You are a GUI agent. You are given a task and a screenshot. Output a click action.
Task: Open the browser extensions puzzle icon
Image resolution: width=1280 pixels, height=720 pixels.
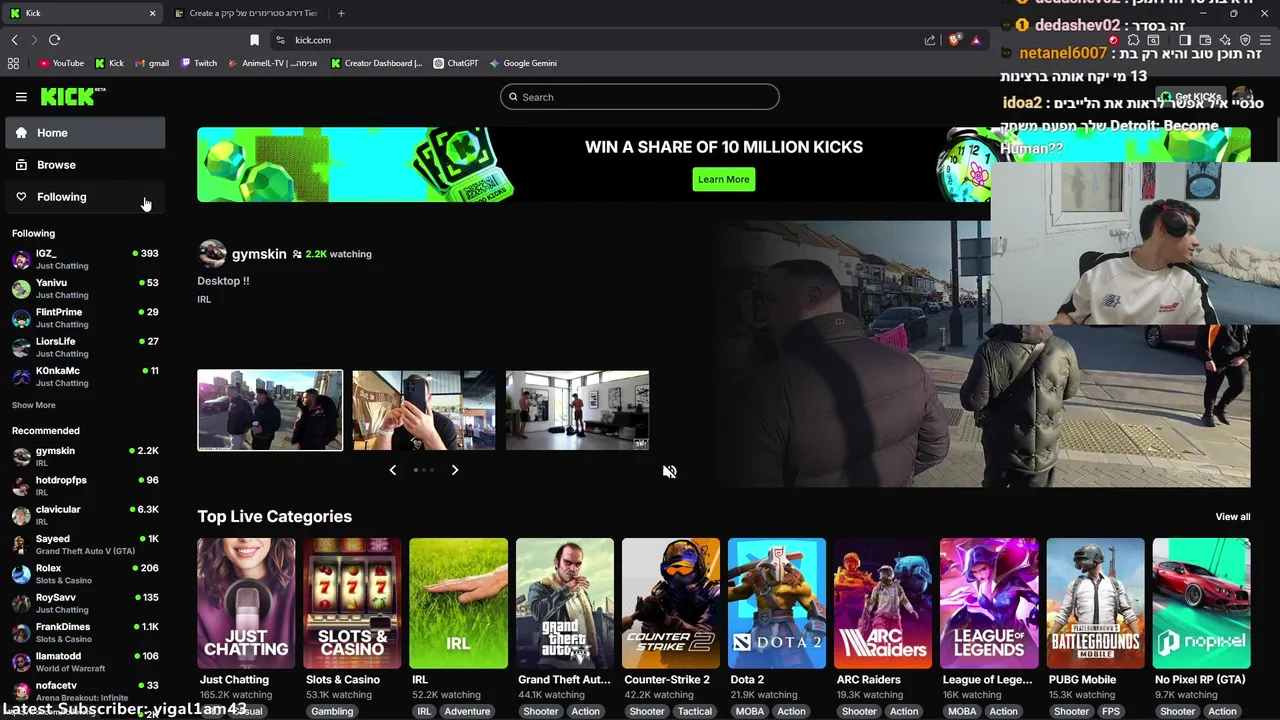coord(1133,40)
